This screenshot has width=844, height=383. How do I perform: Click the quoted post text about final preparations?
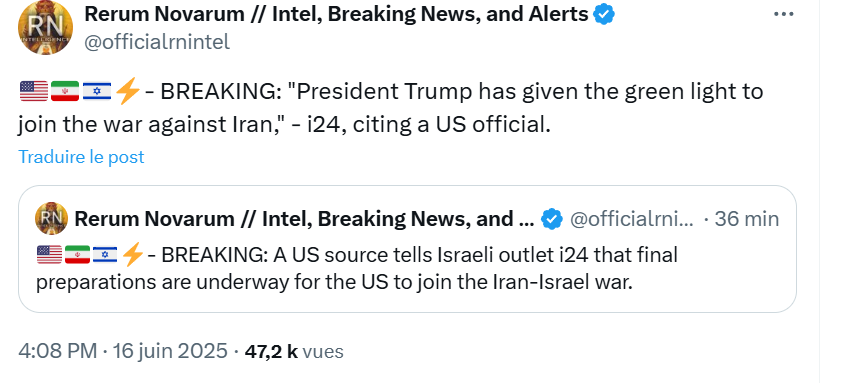pos(357,268)
